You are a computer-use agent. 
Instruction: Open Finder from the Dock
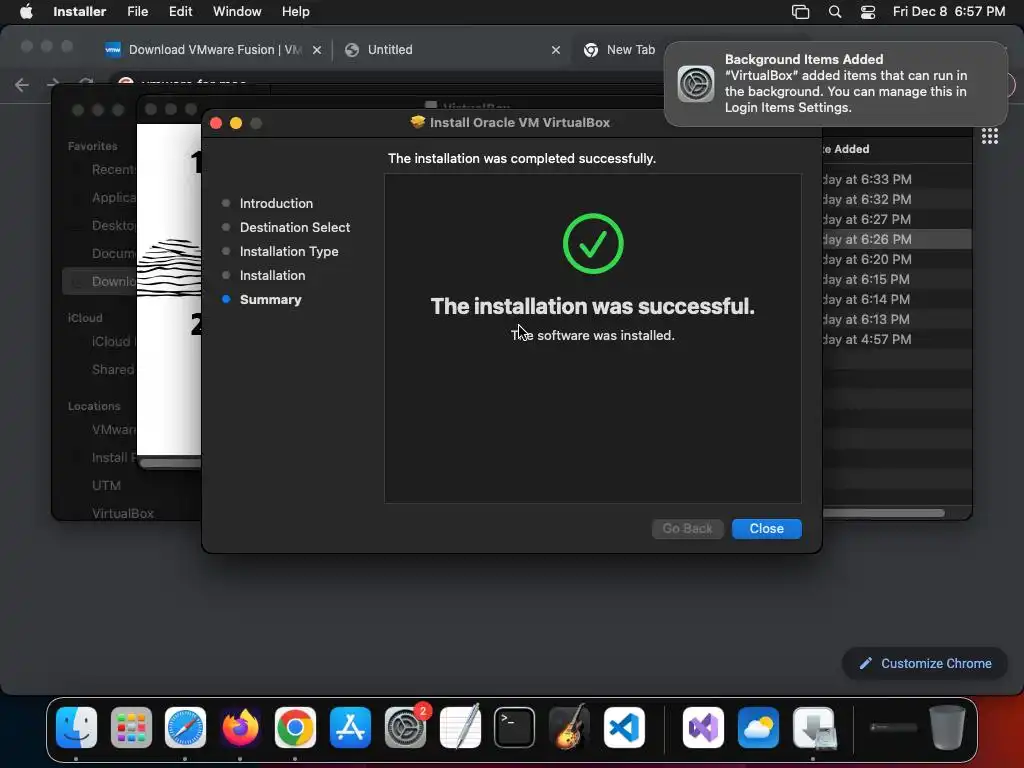76,727
